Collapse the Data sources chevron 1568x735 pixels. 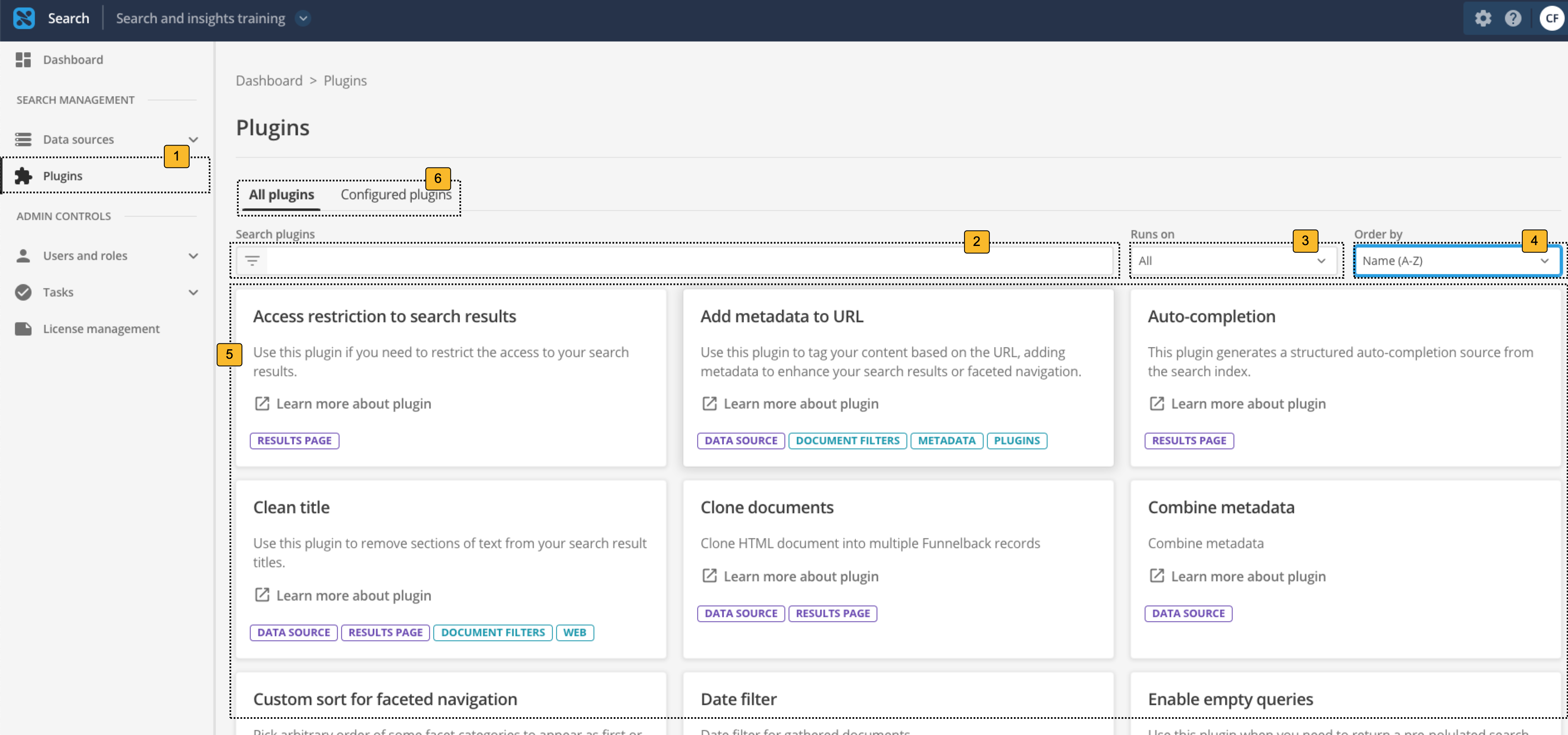tap(193, 139)
